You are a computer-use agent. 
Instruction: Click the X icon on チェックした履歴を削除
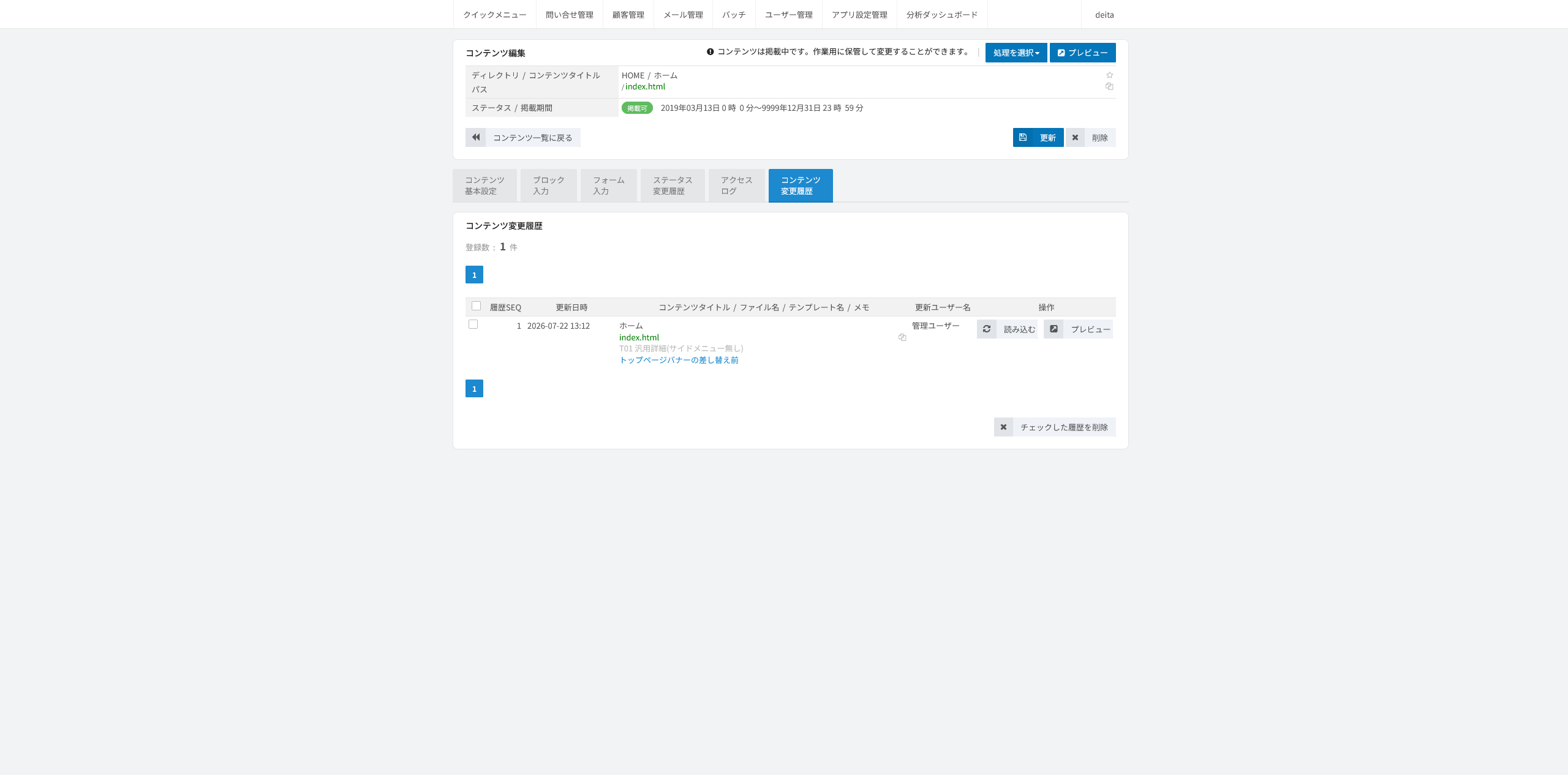pos(1003,427)
